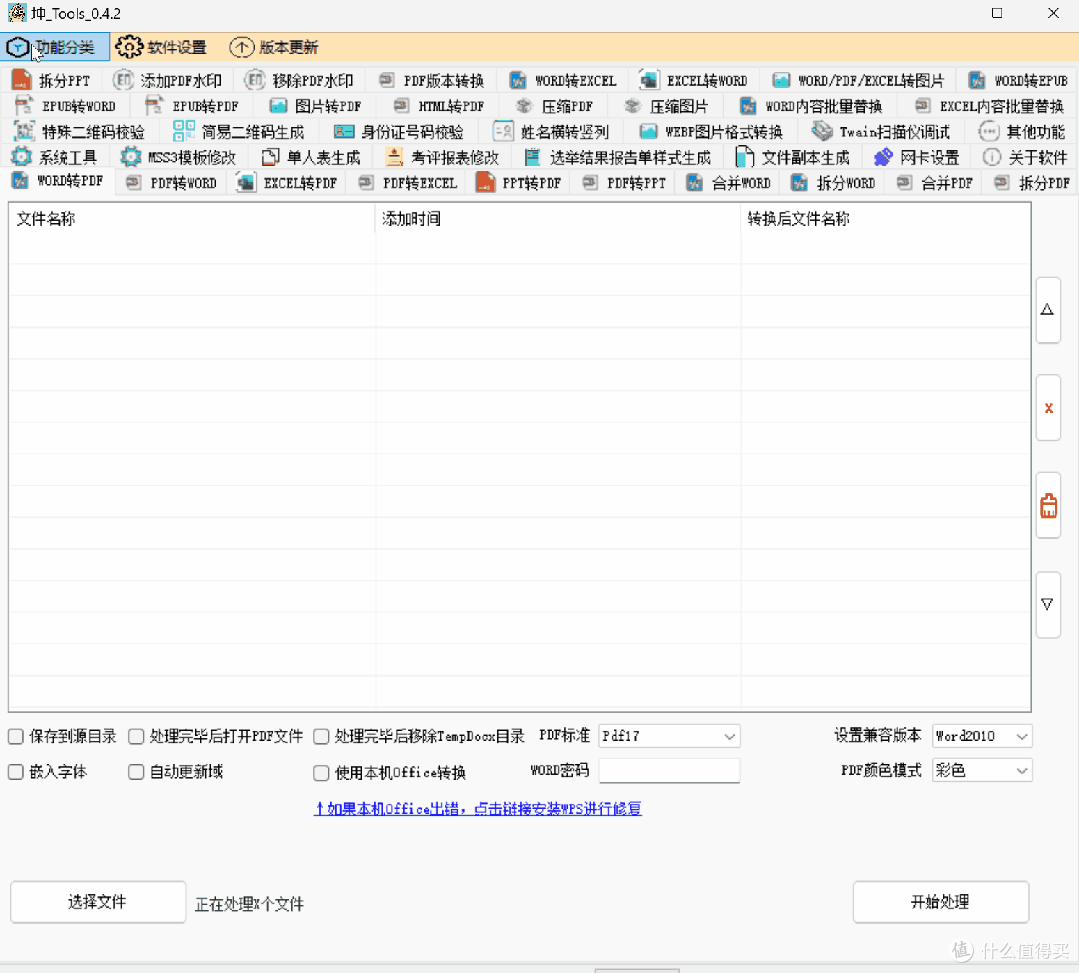Clear the file list with trash button
1079x973 pixels.
click(x=1047, y=505)
